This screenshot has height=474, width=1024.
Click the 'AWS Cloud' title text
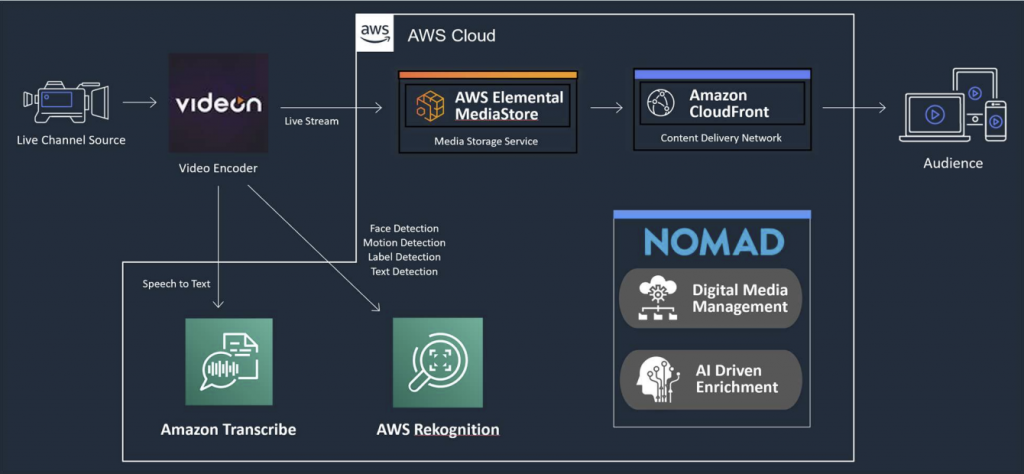(451, 35)
